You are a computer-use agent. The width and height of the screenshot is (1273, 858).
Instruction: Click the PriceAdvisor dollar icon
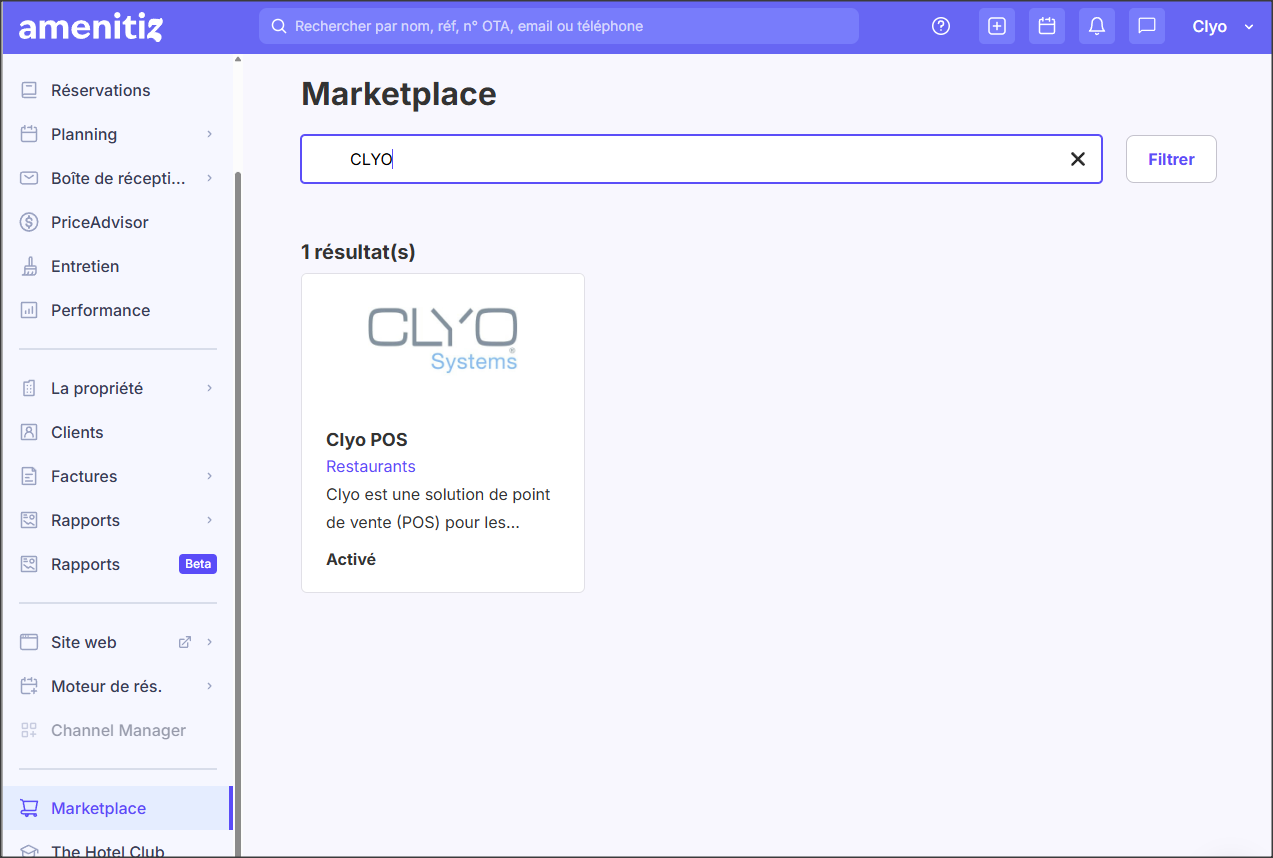click(x=29, y=222)
